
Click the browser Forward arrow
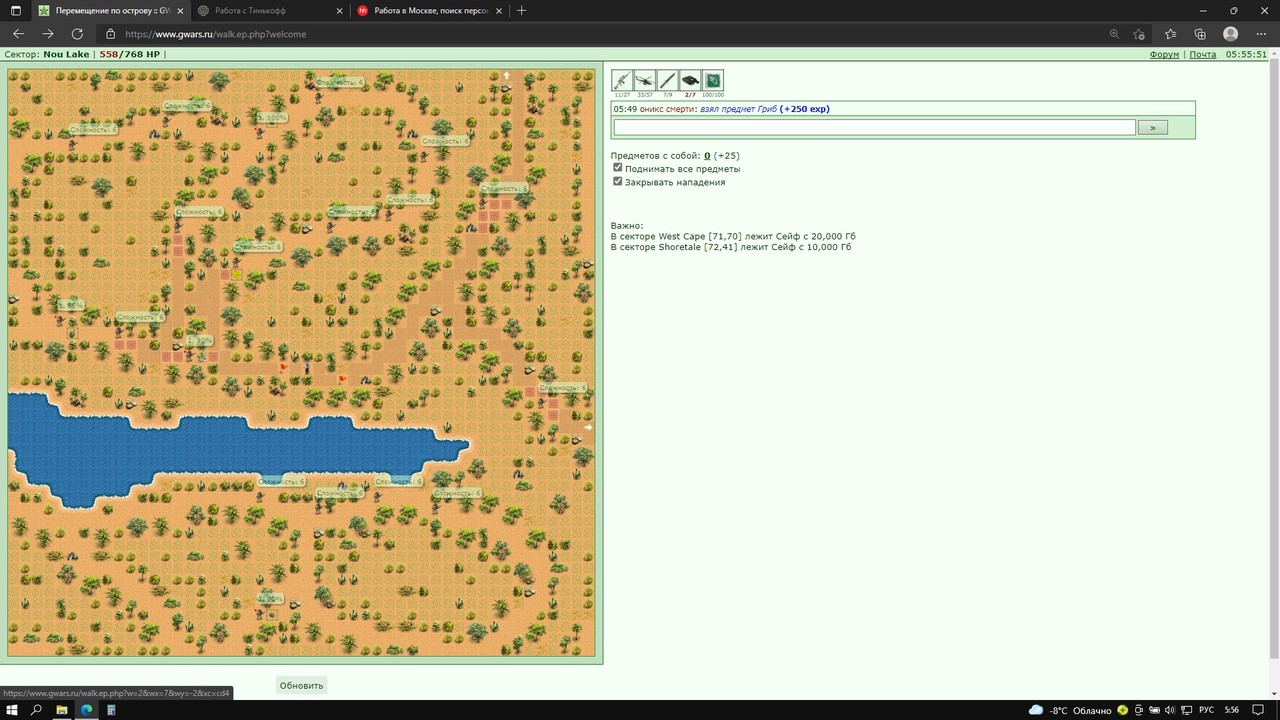pos(48,34)
